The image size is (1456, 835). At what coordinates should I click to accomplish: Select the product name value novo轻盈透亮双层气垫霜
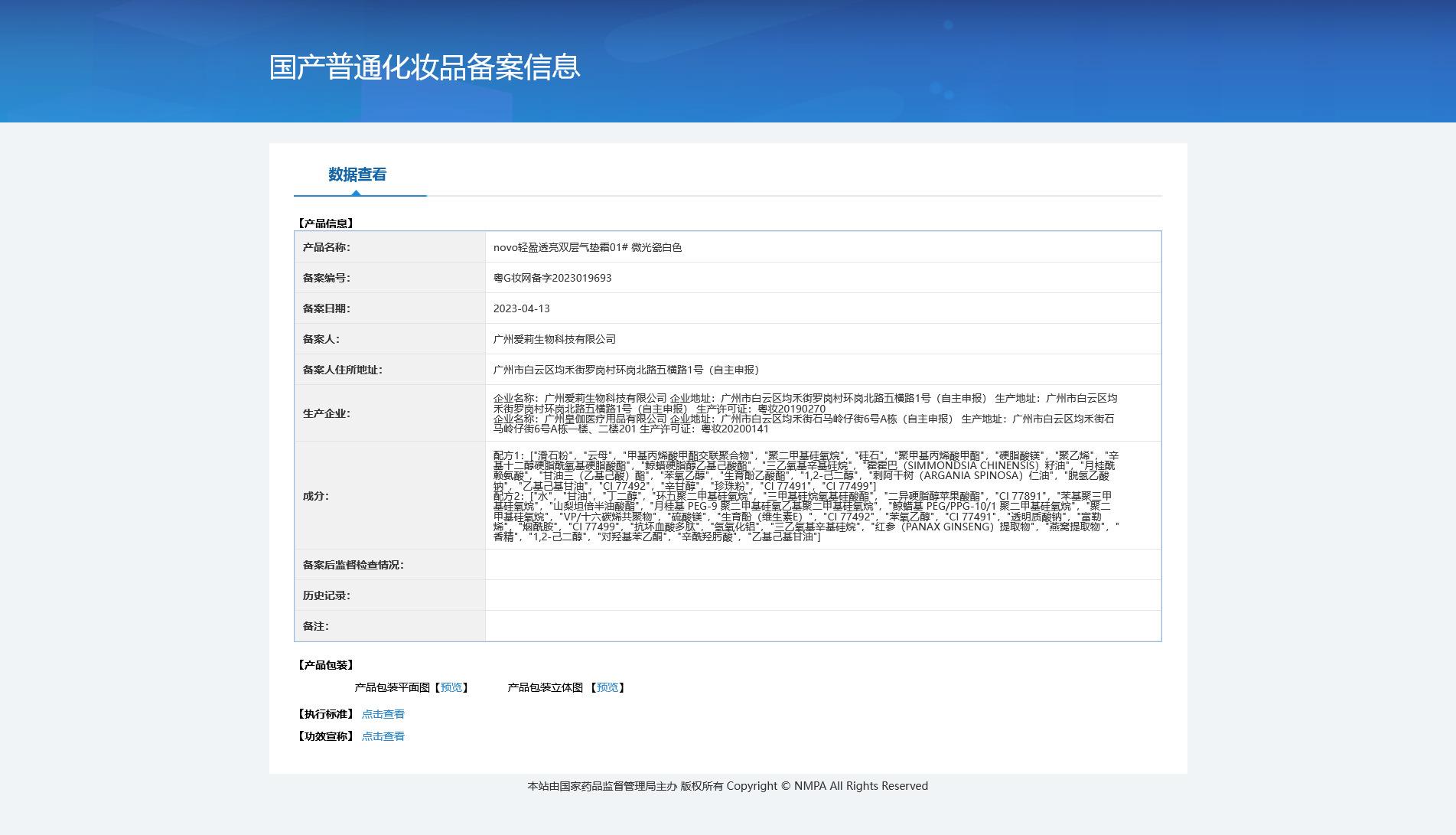pyautogui.click(x=587, y=247)
